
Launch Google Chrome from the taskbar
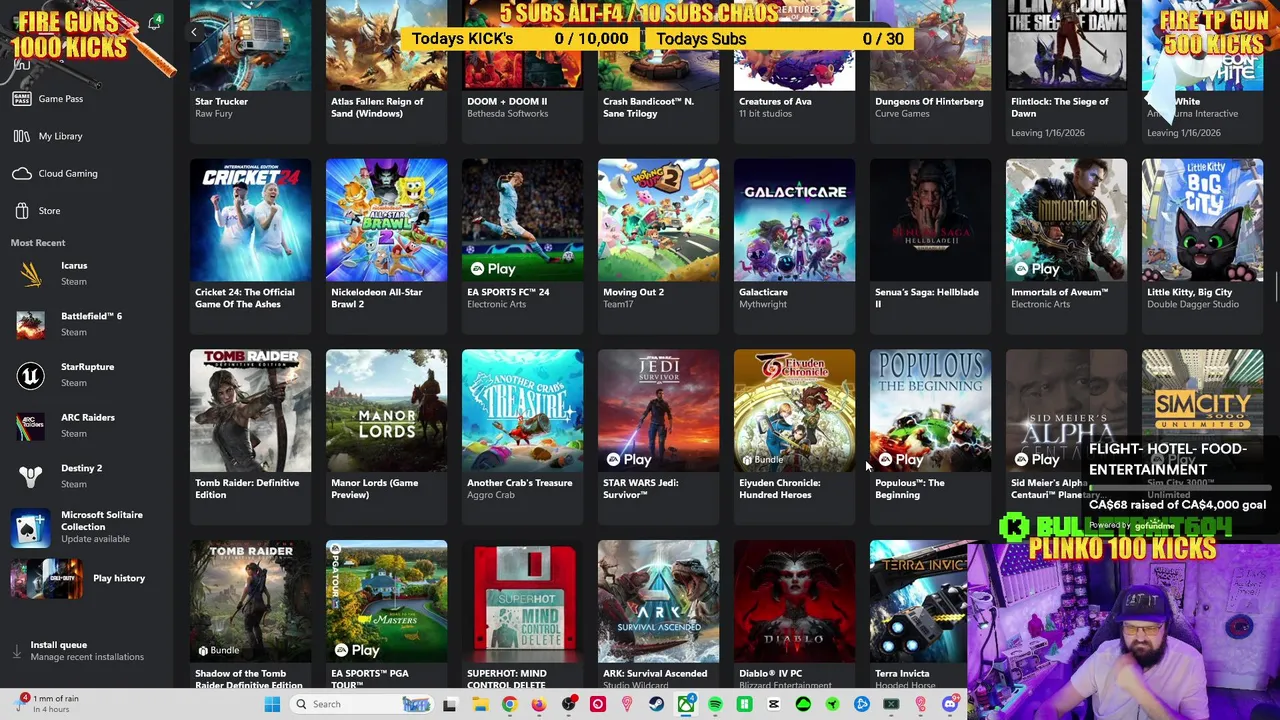coord(509,704)
